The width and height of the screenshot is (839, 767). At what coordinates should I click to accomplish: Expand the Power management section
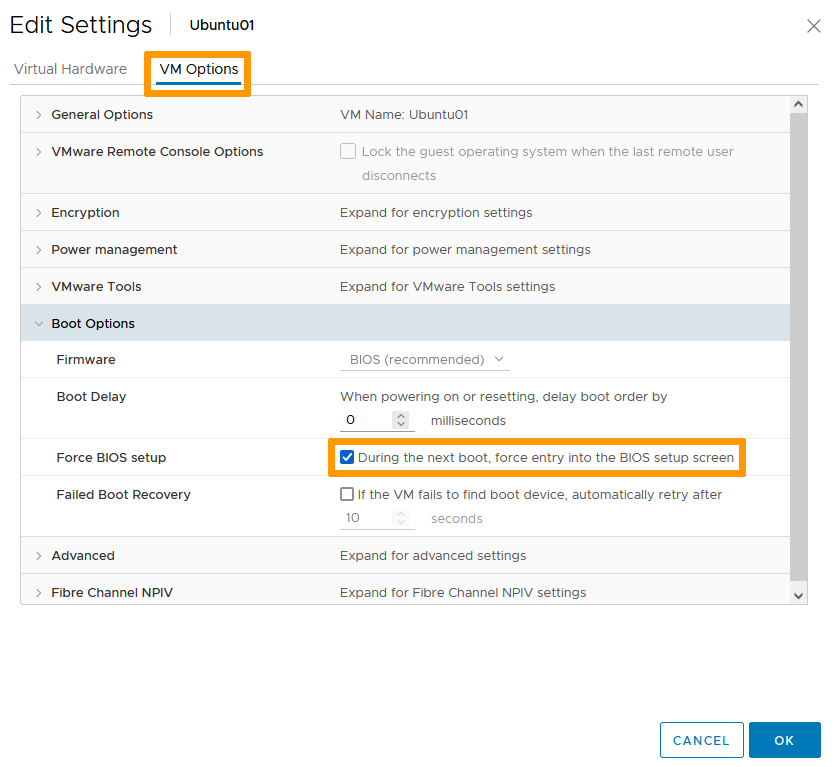click(39, 250)
